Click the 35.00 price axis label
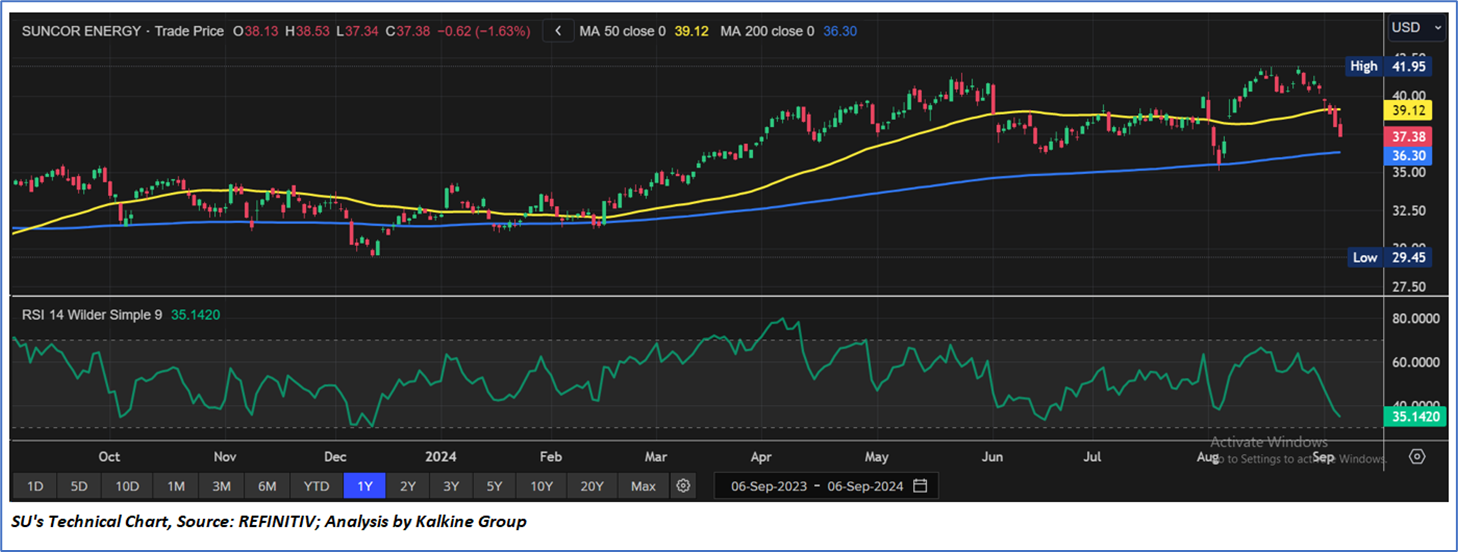 (1407, 173)
